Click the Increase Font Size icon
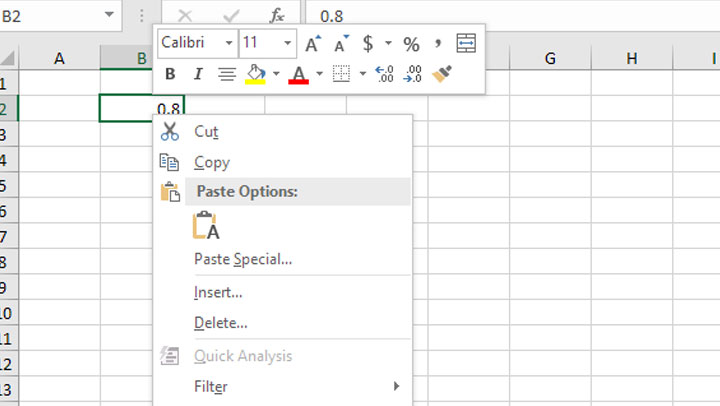 pos(313,44)
